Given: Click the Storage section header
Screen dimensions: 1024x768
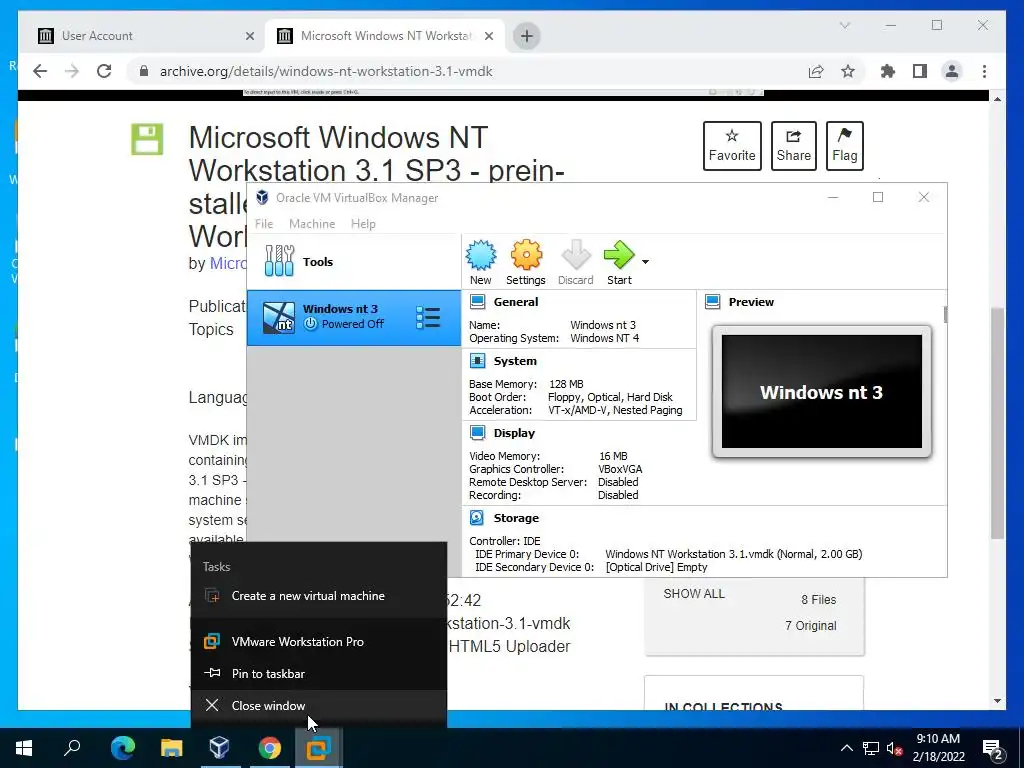Looking at the screenshot, I should (516, 517).
